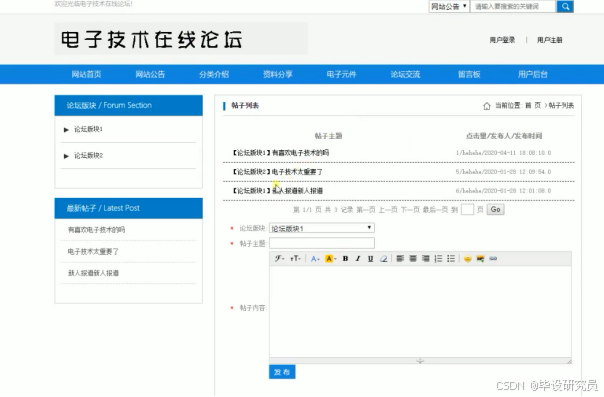Toggle underline formatting in the editor
The image size is (604, 397).
tap(370, 259)
